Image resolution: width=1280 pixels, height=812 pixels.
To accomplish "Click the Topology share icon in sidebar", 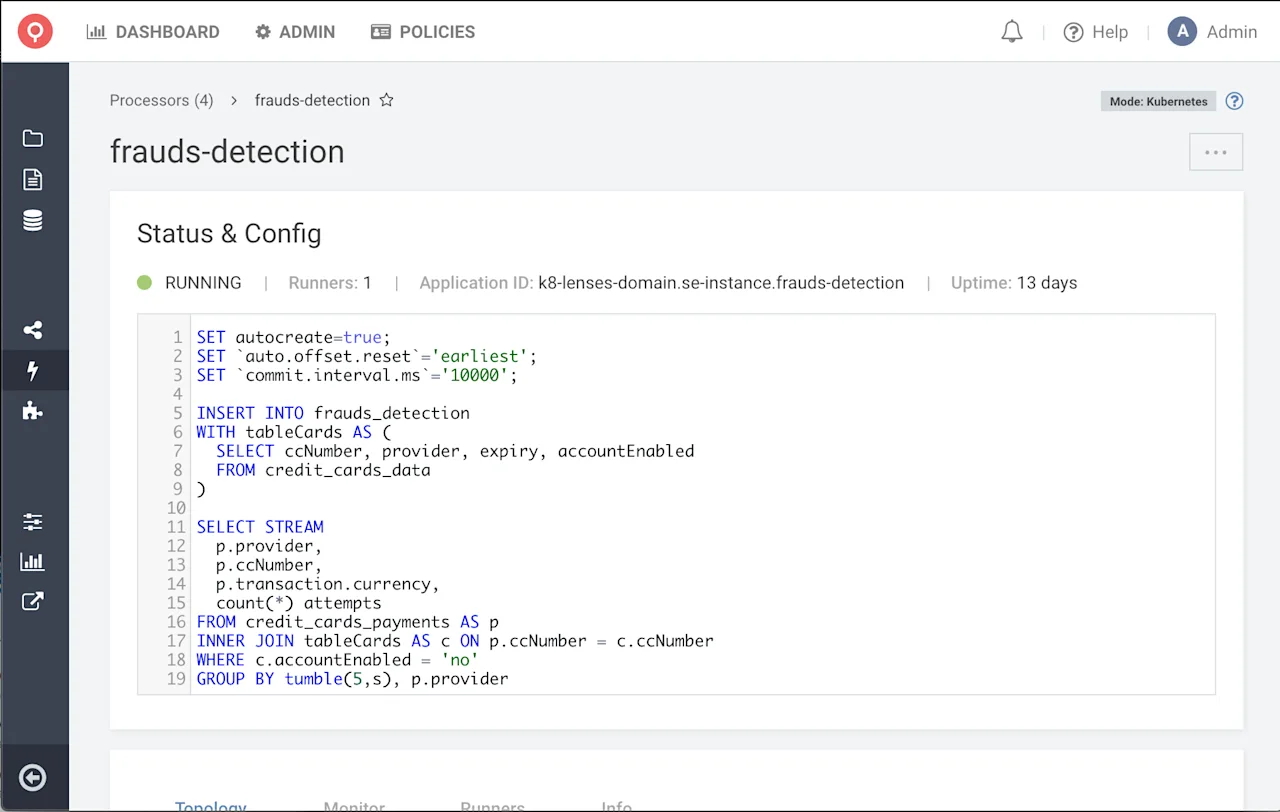I will pyautogui.click(x=33, y=330).
